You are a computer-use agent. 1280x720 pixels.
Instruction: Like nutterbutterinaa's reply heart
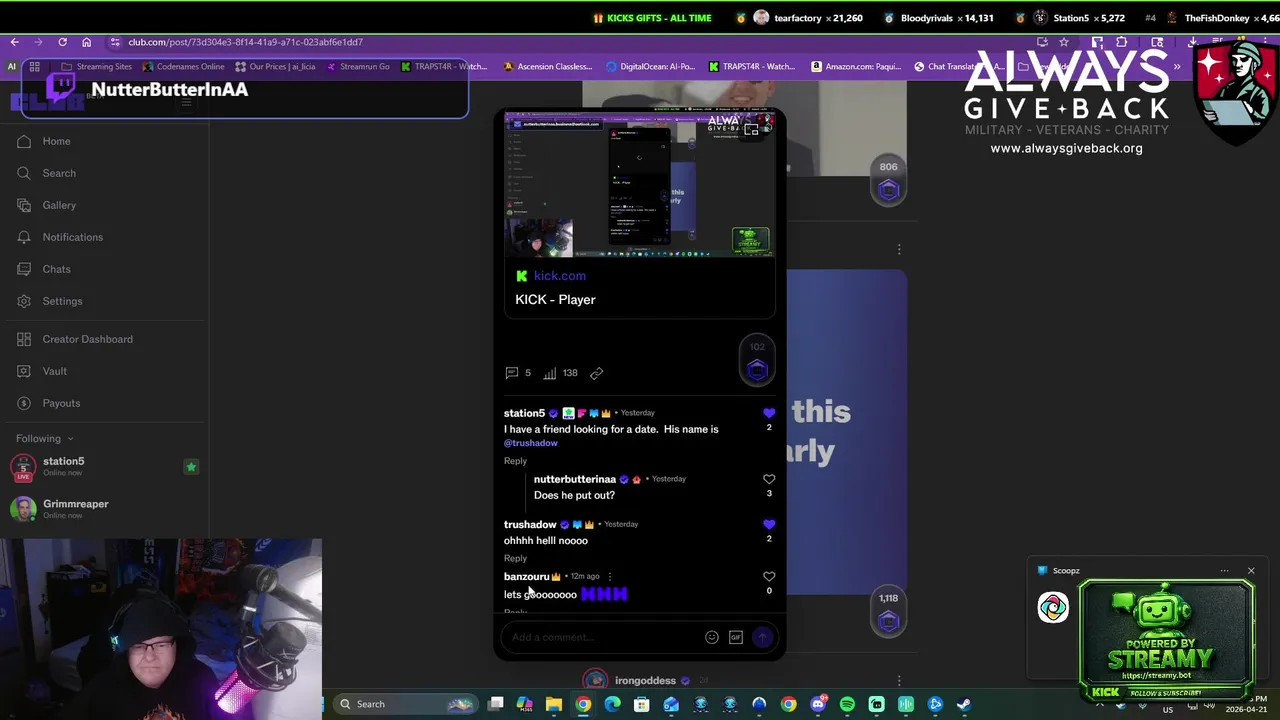click(769, 479)
